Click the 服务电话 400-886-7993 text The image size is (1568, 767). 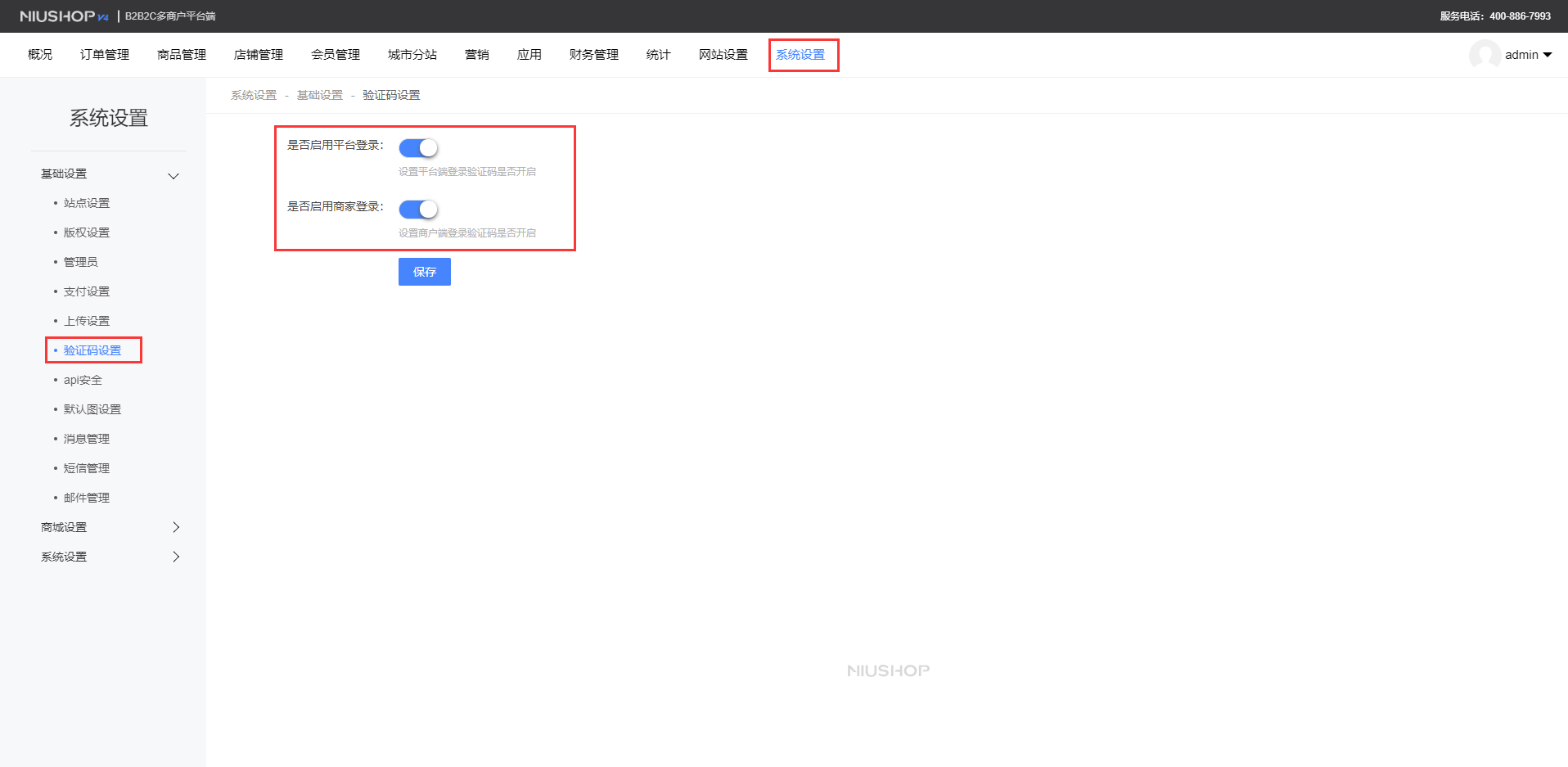point(1495,16)
